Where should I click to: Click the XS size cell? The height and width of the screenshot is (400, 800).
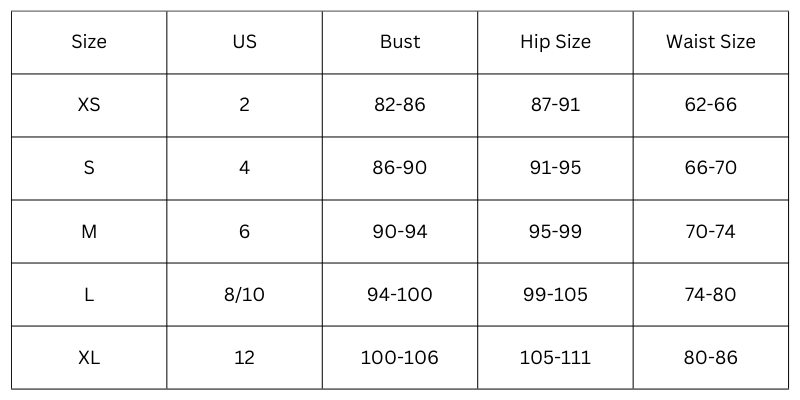click(x=89, y=105)
